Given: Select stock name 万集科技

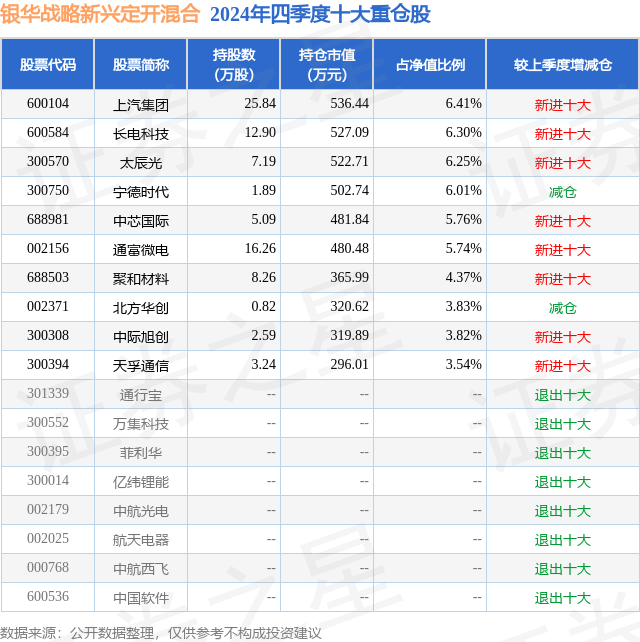Looking at the screenshot, I should tap(141, 425).
